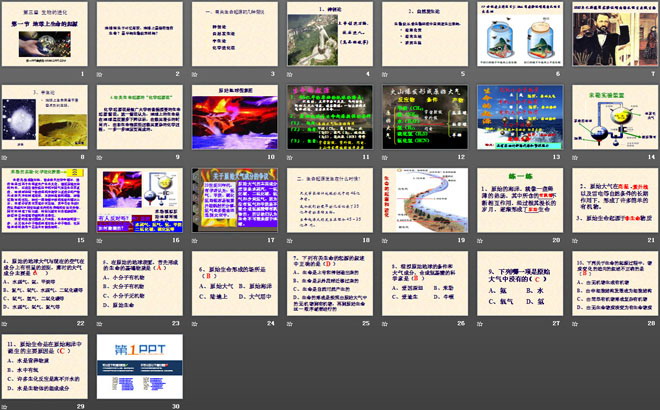The height and width of the screenshot is (410, 660).
Task: Click the animation star icon under slide 8
Action: point(5,157)
